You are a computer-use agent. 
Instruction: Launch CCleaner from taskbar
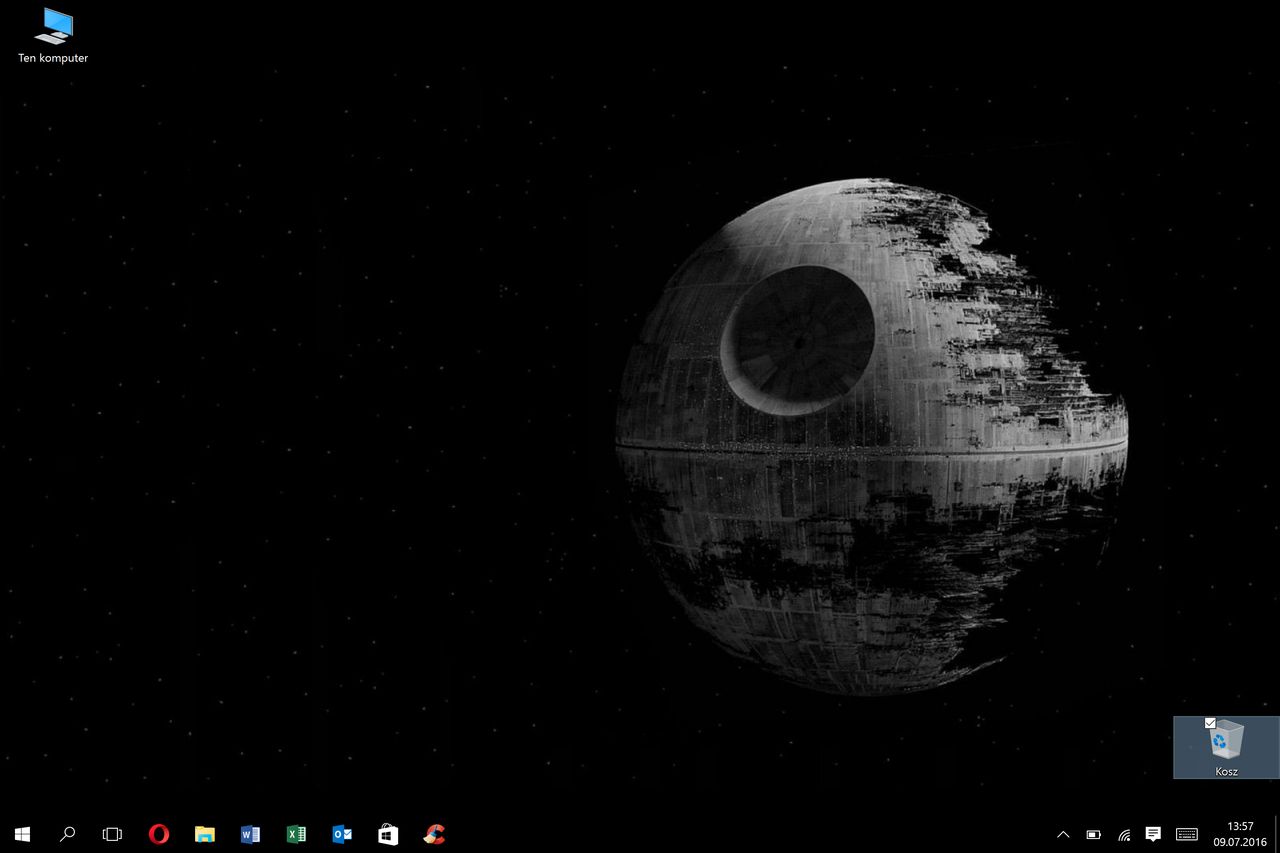[x=434, y=834]
